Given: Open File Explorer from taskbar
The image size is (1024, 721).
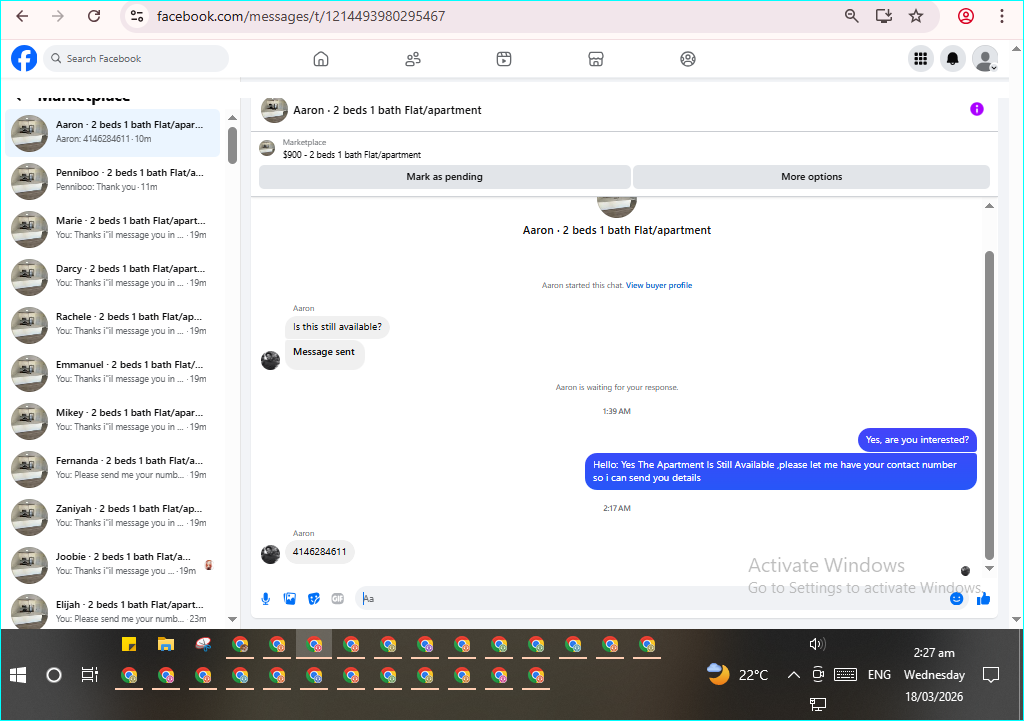Looking at the screenshot, I should tap(166, 645).
